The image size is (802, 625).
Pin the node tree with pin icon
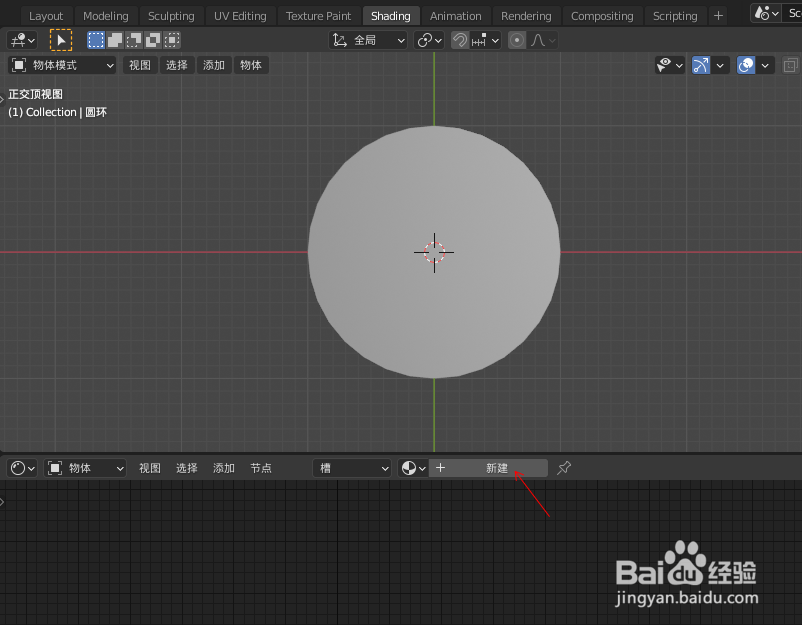click(x=564, y=468)
